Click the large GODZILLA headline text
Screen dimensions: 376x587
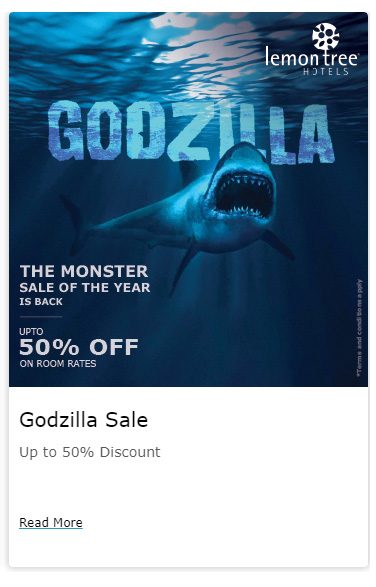pos(191,132)
